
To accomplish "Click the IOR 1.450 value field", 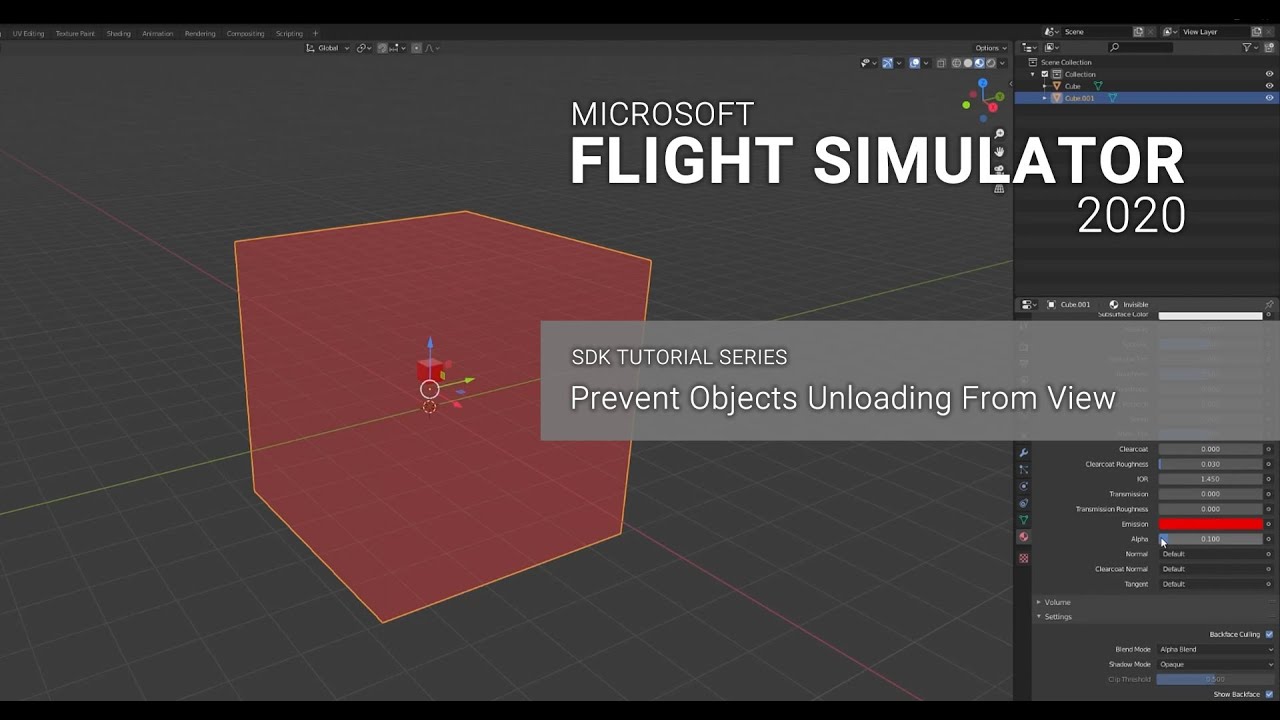I will [x=1210, y=479].
